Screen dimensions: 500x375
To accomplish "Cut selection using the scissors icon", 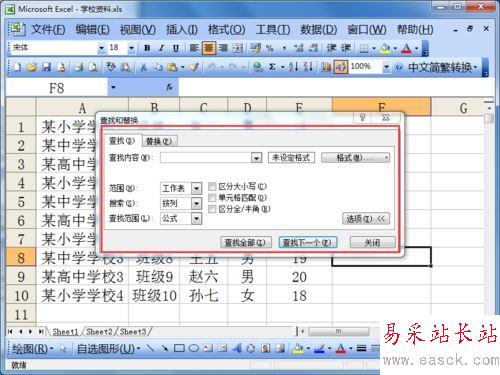I will click(143, 67).
